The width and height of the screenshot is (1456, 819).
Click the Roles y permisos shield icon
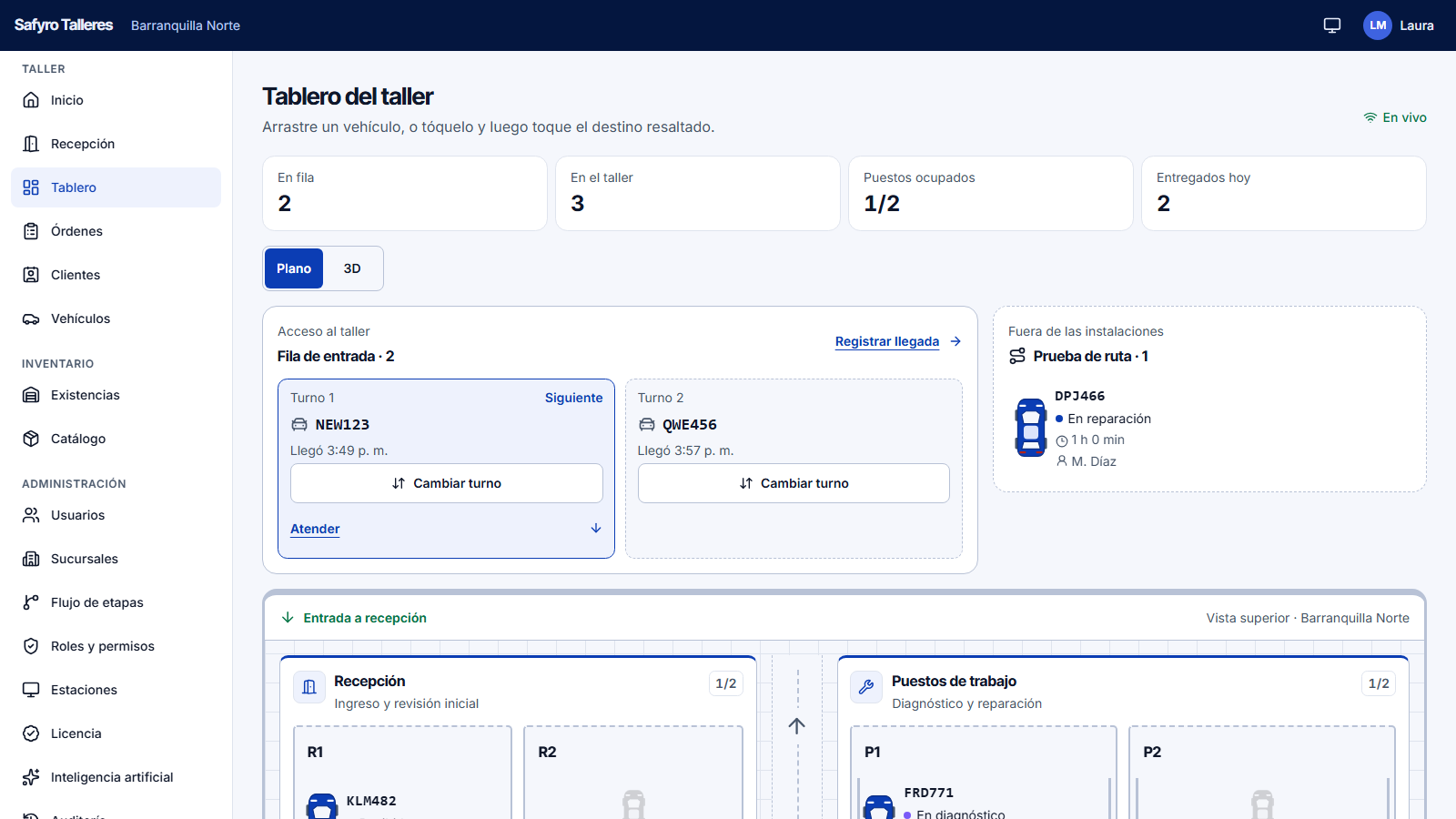(31, 646)
